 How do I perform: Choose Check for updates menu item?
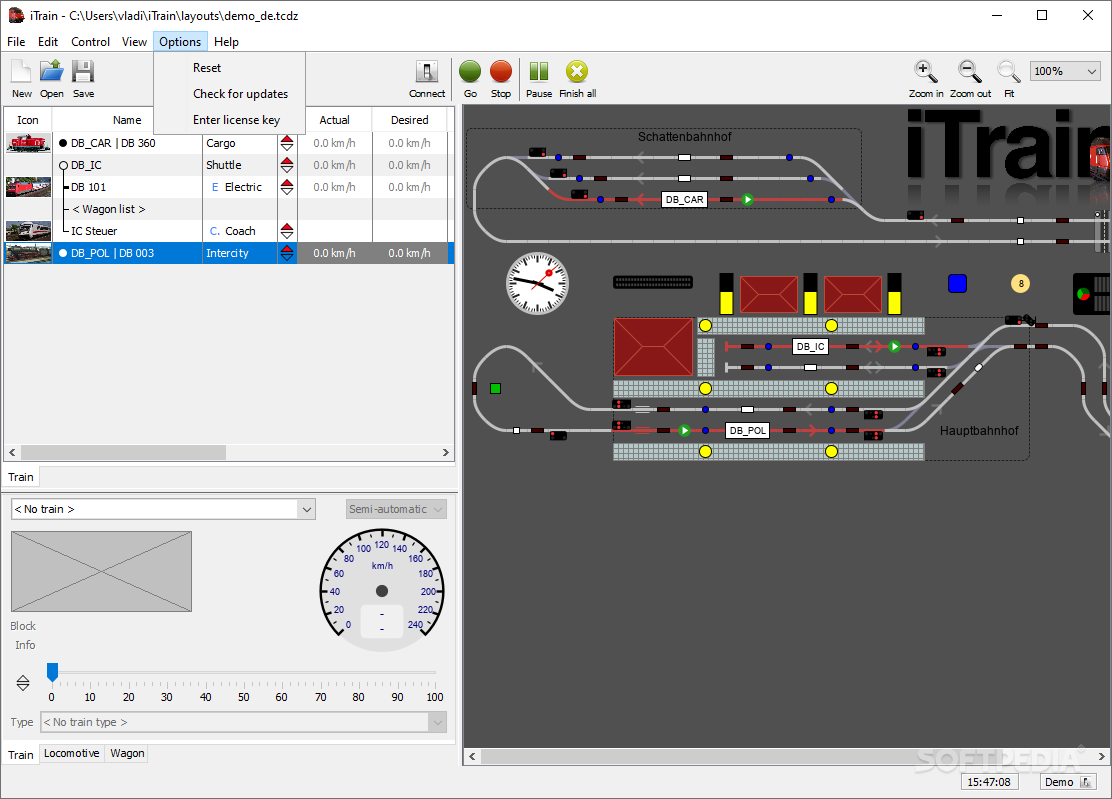(230, 94)
